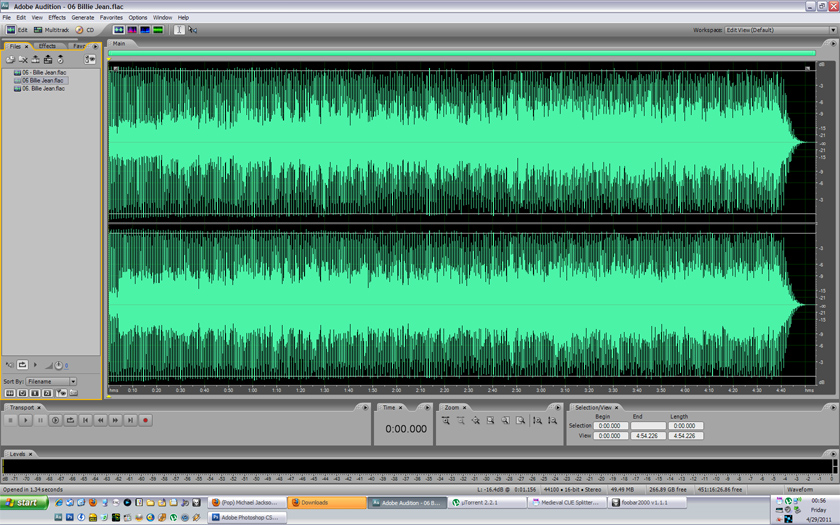Screen dimensions: 840x525
Task: Open the Generate menu
Action: pos(82,18)
